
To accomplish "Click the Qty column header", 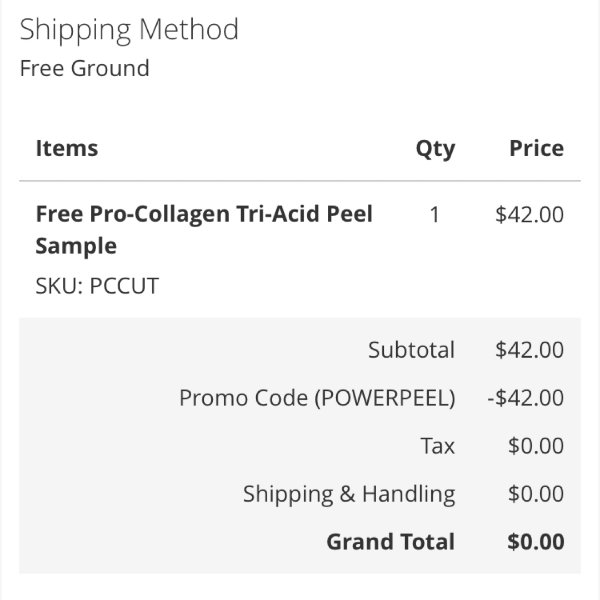I will point(435,149).
